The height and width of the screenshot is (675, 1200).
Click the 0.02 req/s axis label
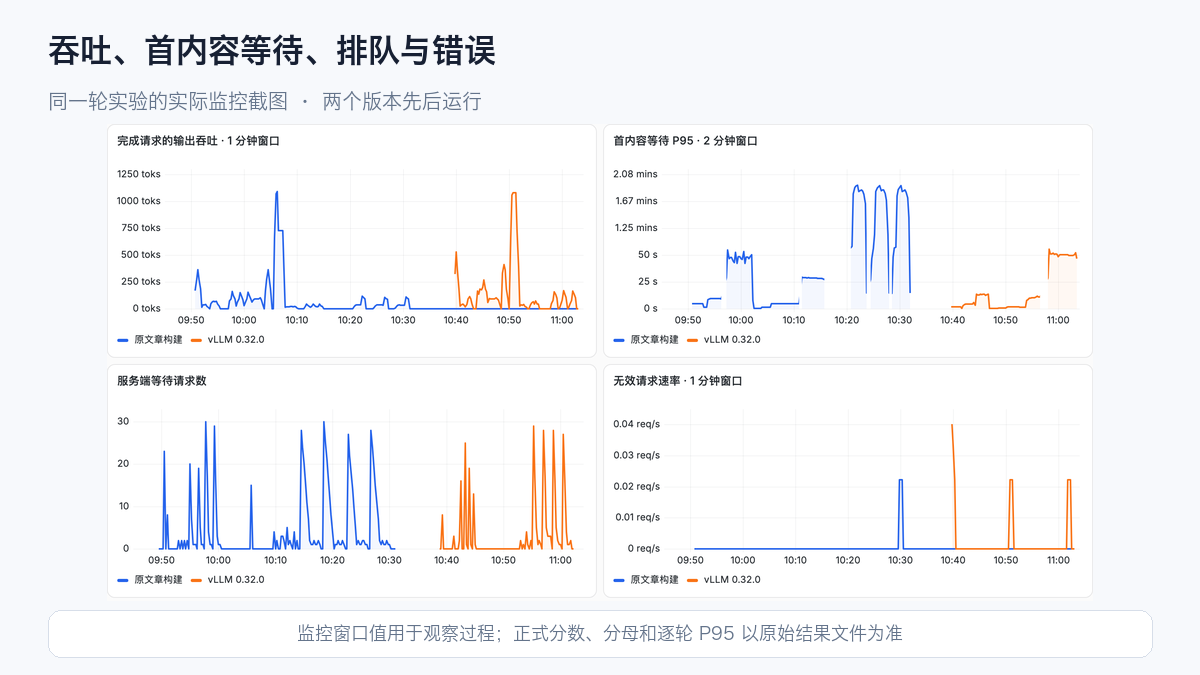point(637,486)
